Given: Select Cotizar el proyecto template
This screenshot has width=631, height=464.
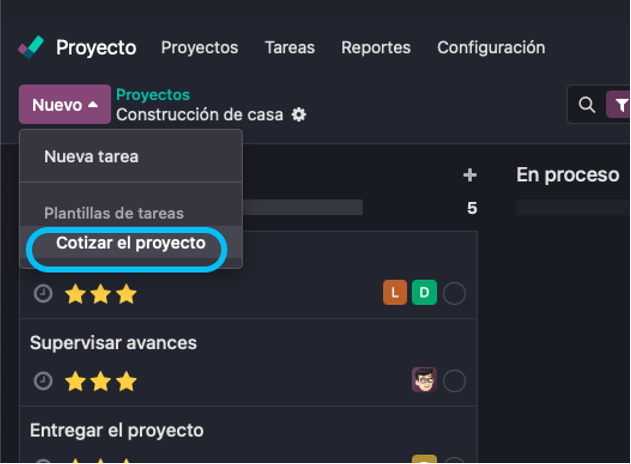Looking at the screenshot, I should coord(130,244).
